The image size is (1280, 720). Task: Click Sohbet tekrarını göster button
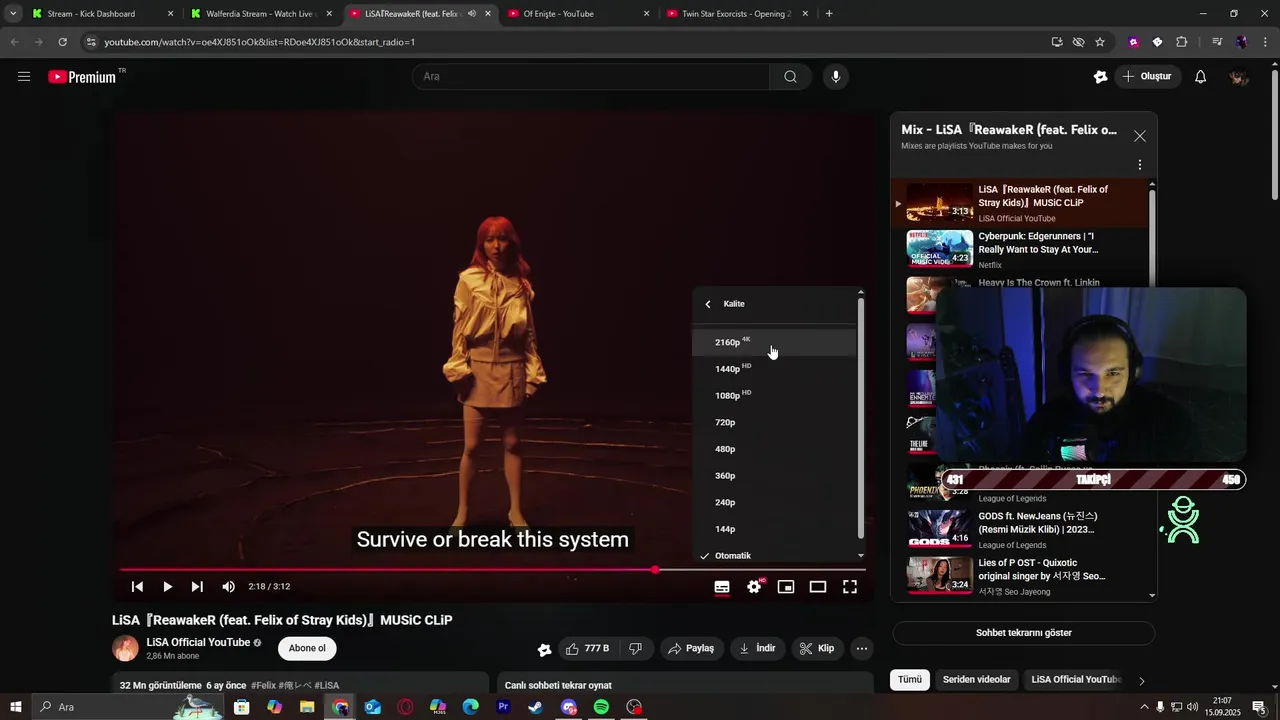tap(1024, 633)
